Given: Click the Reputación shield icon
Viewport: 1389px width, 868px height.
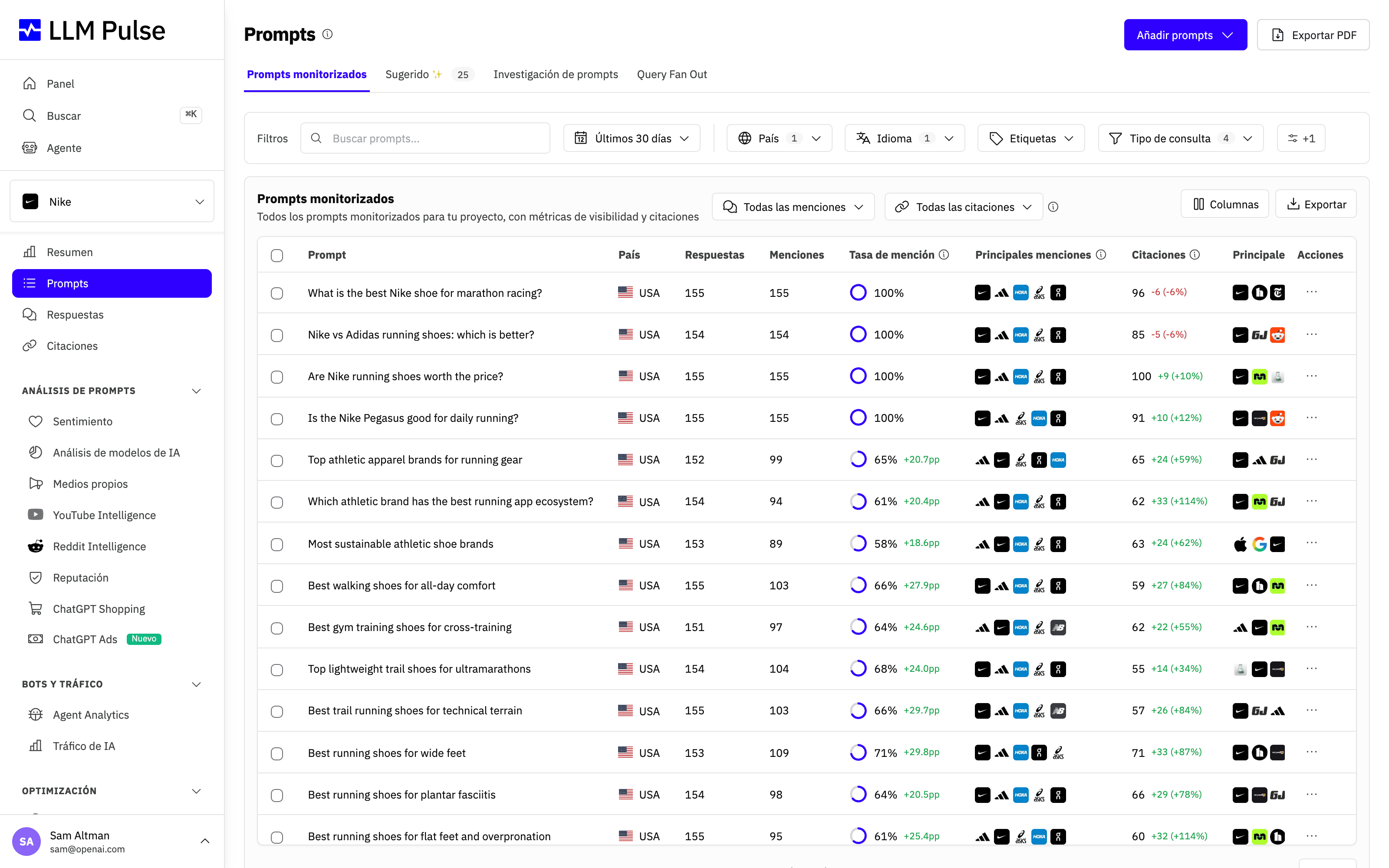Looking at the screenshot, I should pyautogui.click(x=36, y=578).
